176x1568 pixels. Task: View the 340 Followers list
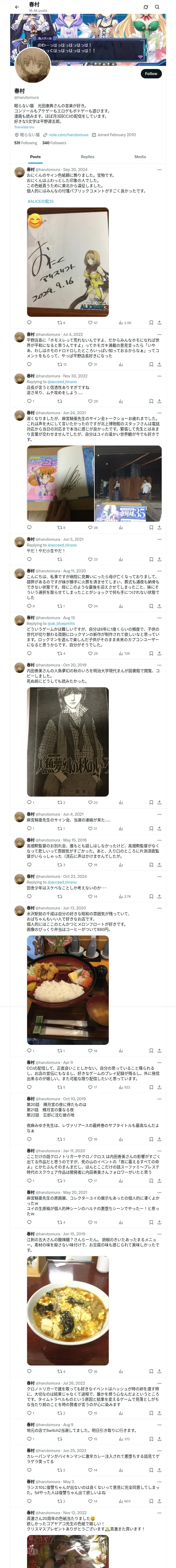(x=54, y=143)
